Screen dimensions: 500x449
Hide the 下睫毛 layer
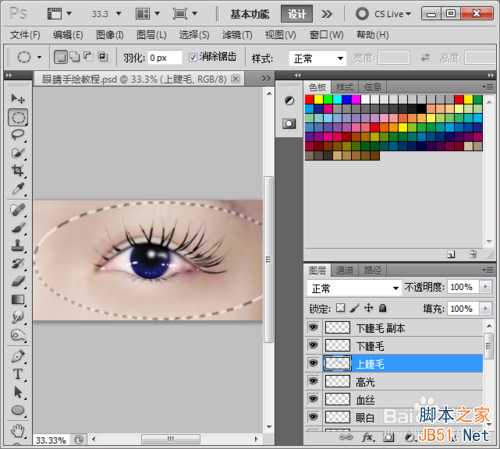pos(313,345)
